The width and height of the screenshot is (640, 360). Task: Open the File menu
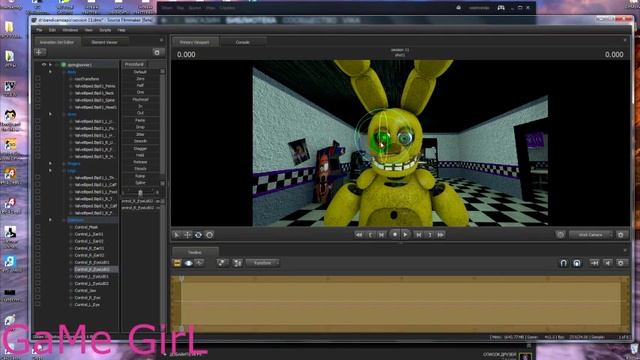coord(39,30)
